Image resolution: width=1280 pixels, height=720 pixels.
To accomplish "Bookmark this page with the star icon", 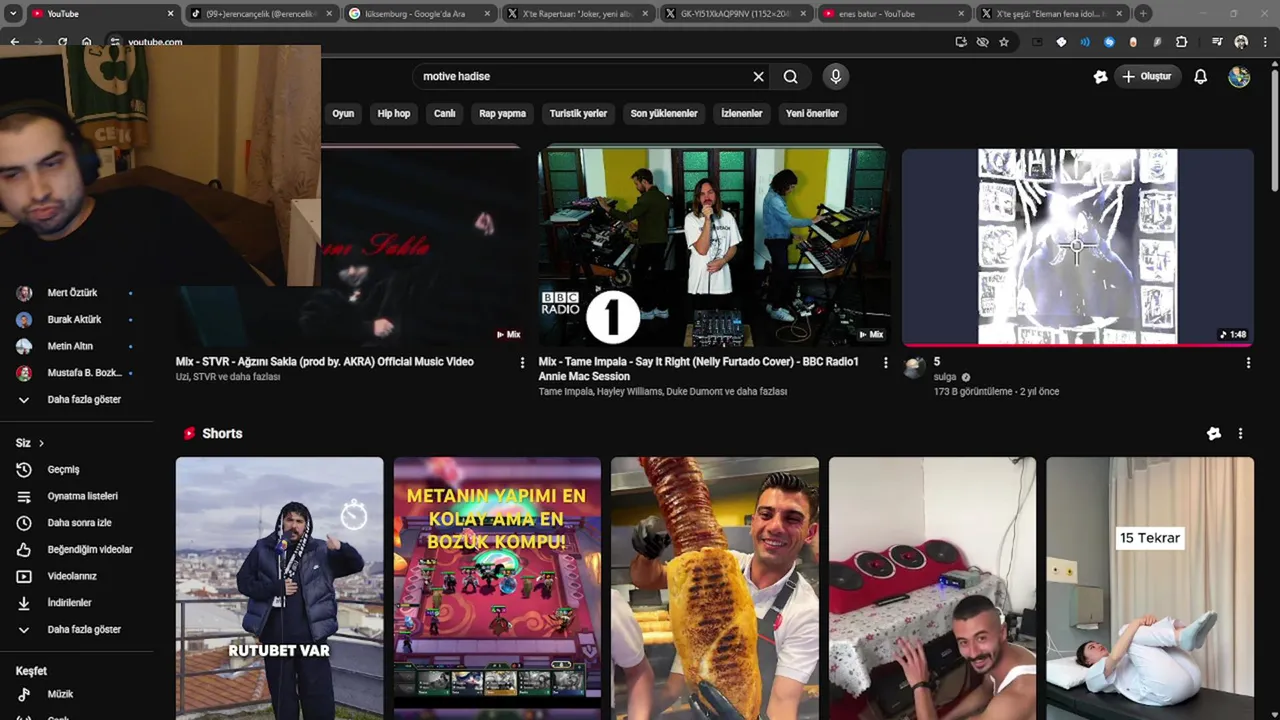I will pyautogui.click(x=1004, y=42).
